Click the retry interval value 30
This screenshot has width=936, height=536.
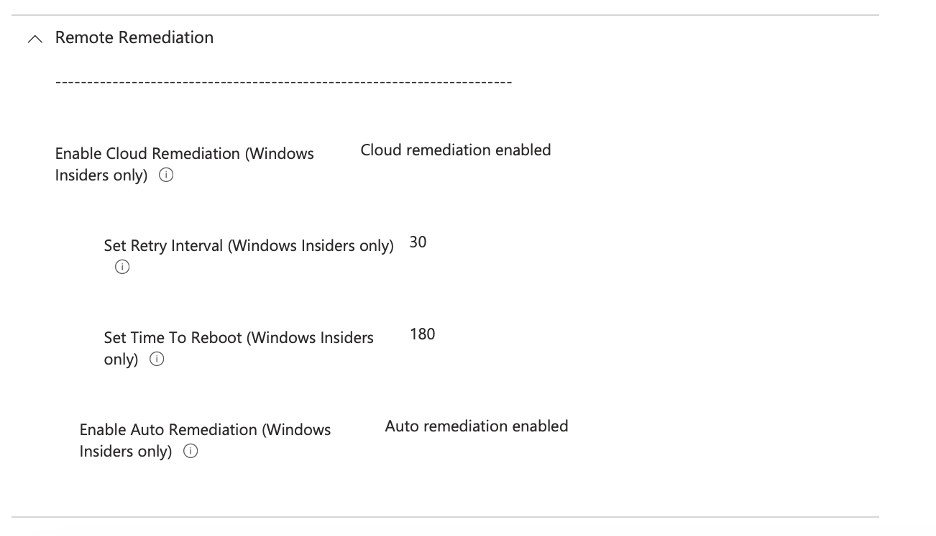click(419, 242)
